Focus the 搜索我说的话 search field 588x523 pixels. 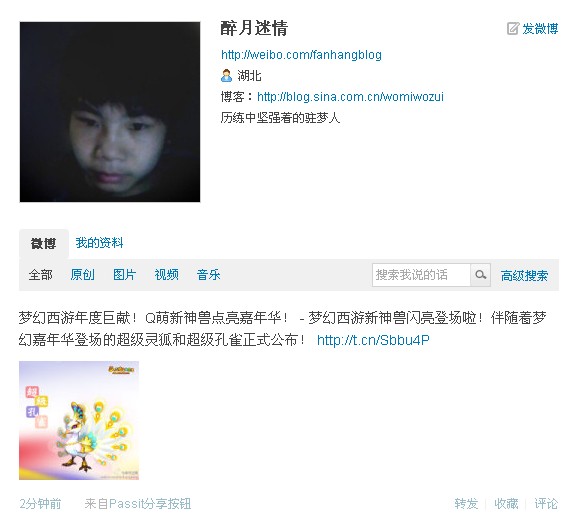tap(421, 275)
